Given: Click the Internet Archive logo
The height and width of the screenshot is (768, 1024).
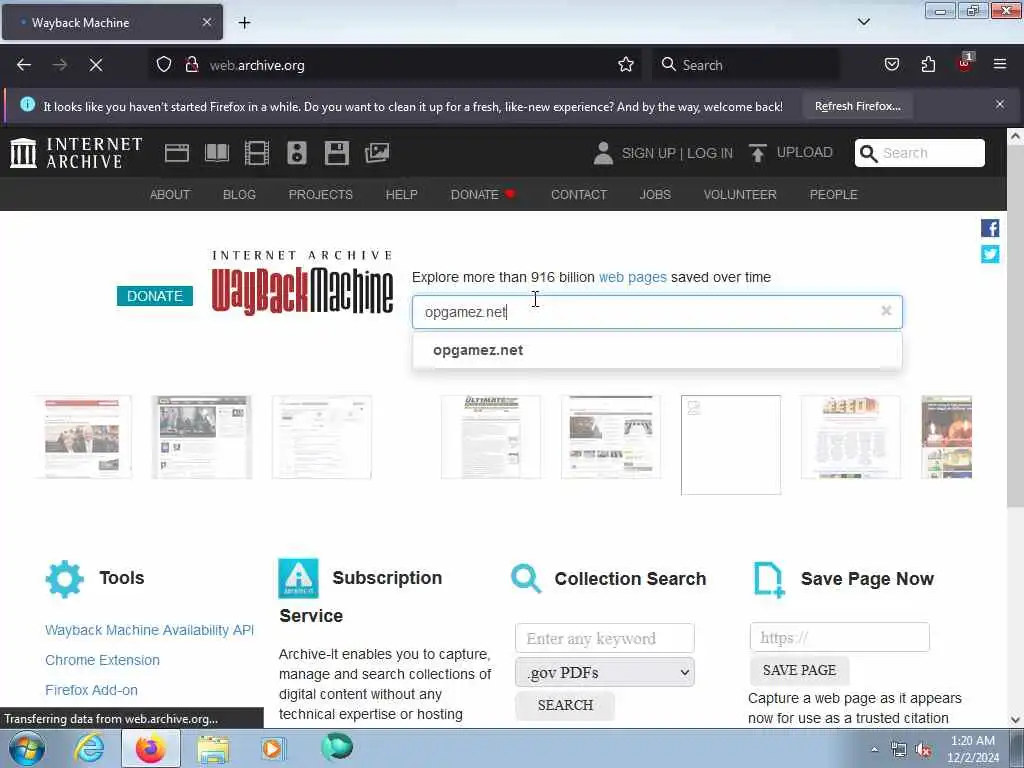Looking at the screenshot, I should coord(76,153).
